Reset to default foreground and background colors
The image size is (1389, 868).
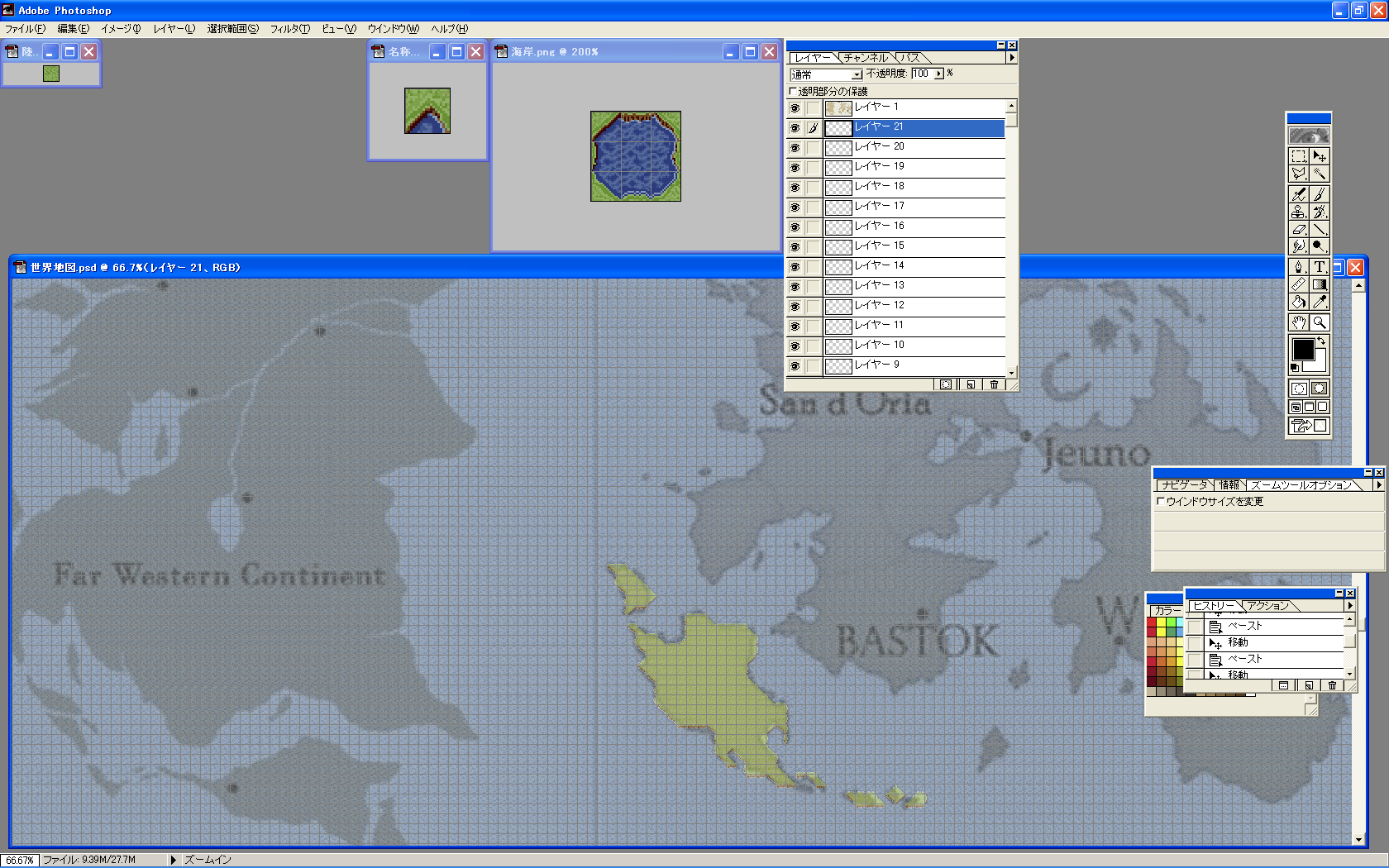[x=1296, y=368]
